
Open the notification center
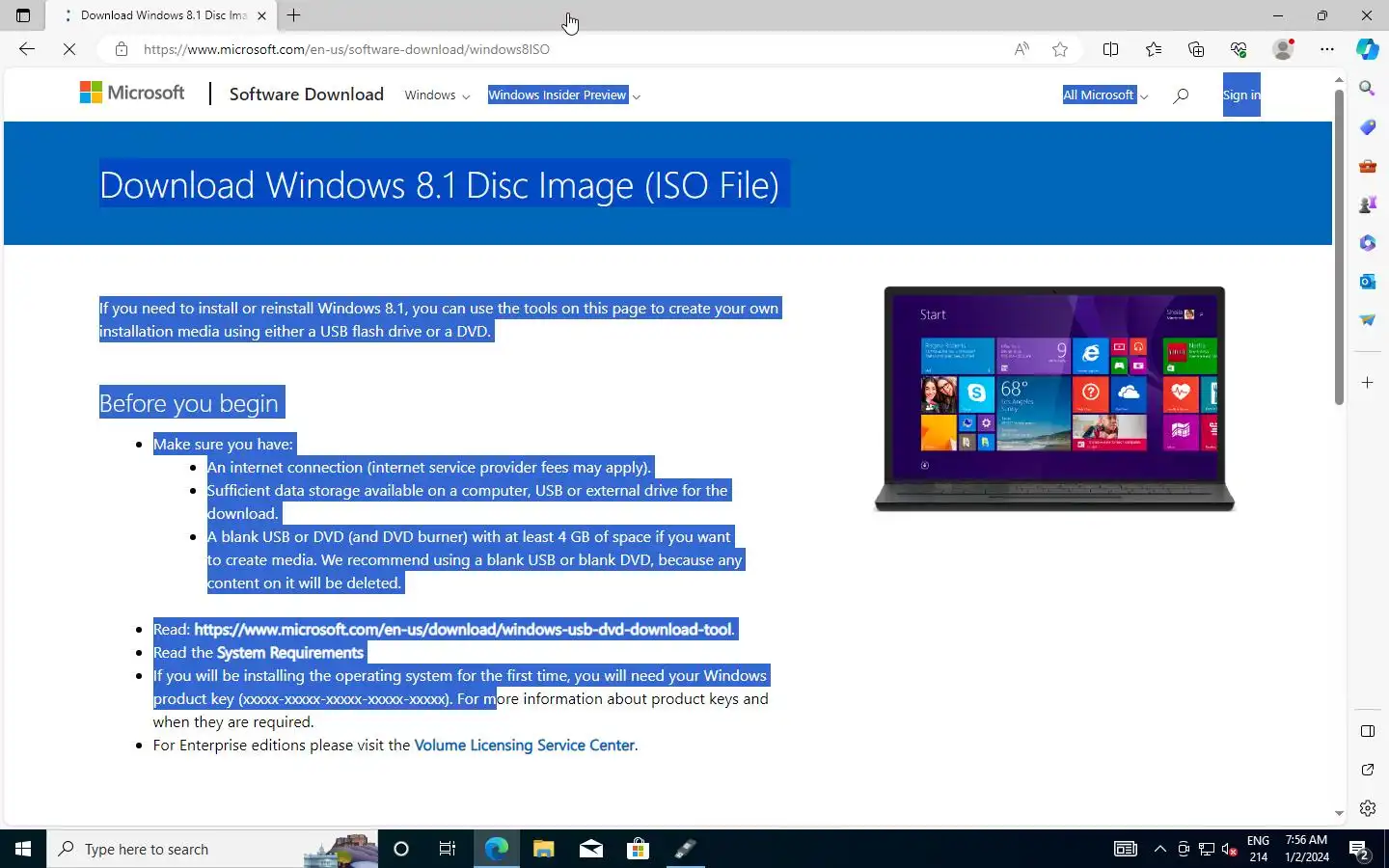point(1359,849)
